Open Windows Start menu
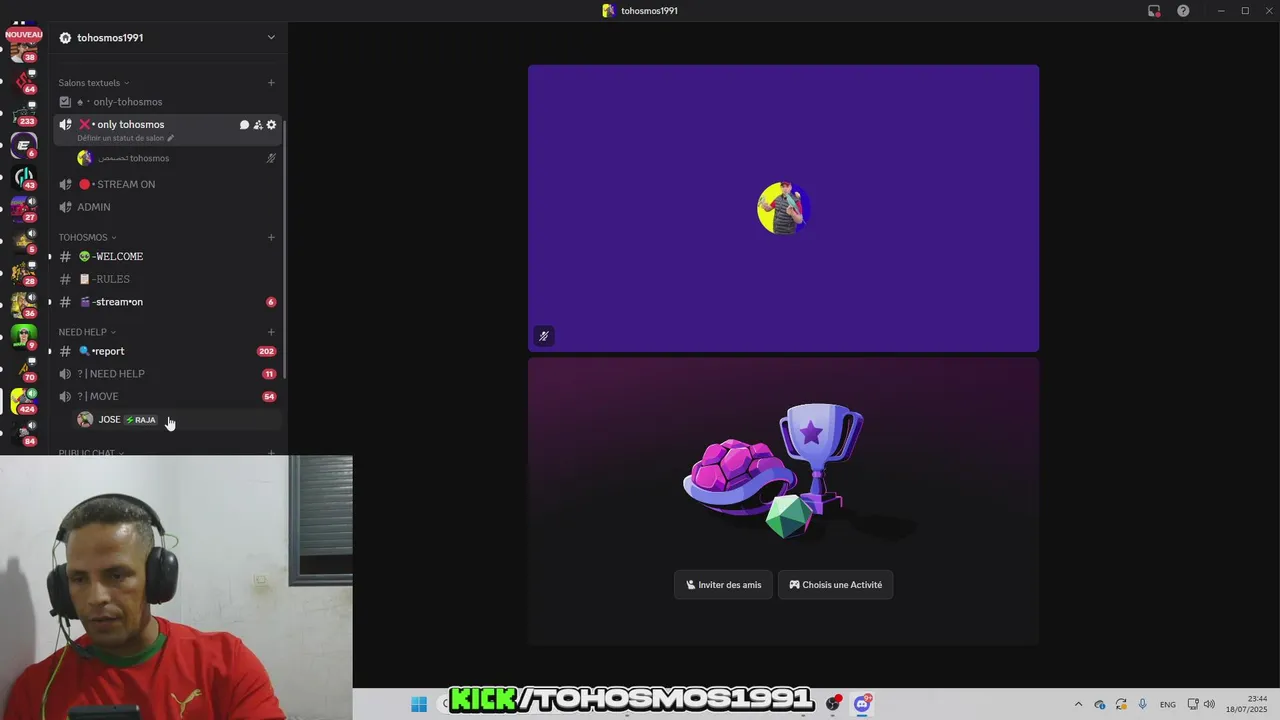This screenshot has width=1280, height=720. click(x=419, y=704)
